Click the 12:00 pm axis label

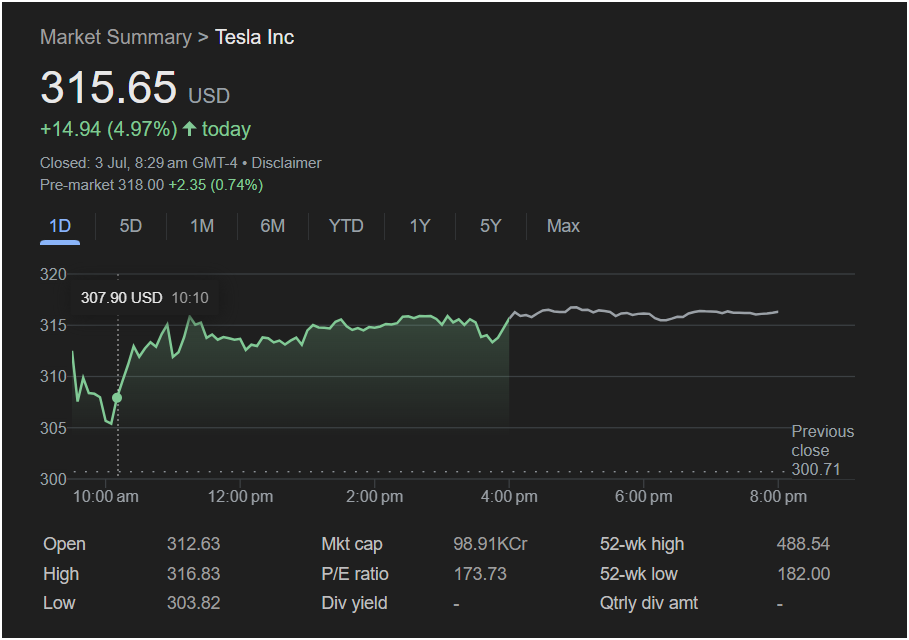click(241, 496)
